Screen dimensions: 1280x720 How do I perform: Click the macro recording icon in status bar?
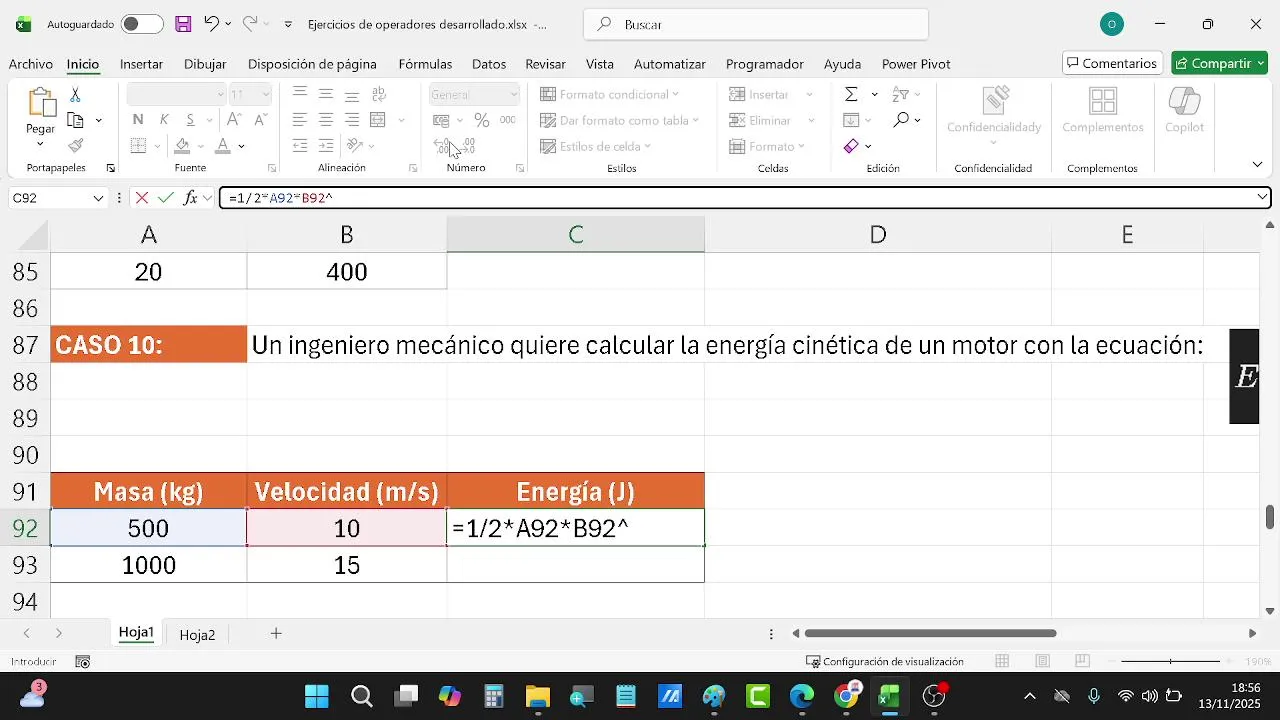83,662
